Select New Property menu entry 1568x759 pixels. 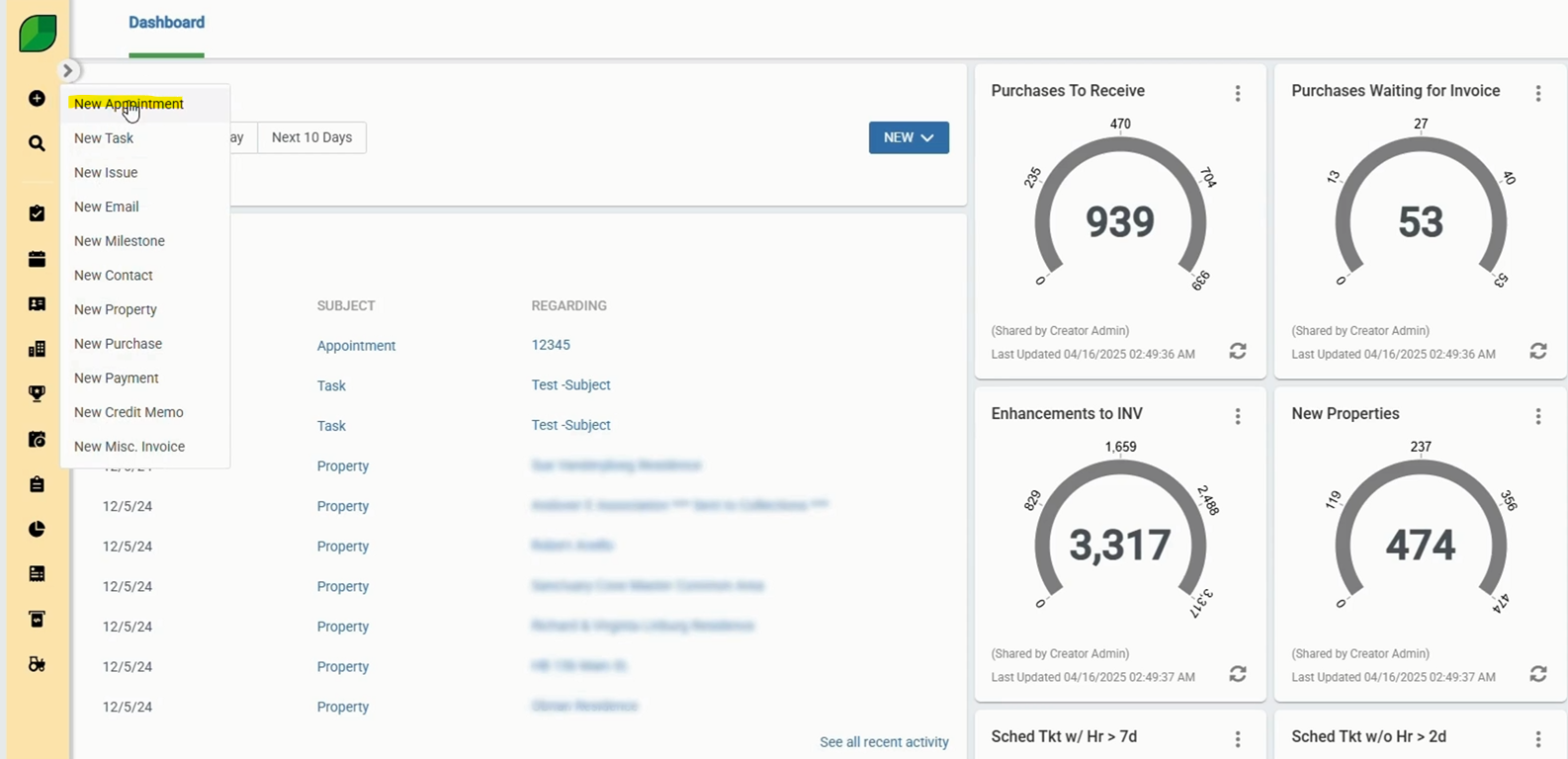(145, 309)
